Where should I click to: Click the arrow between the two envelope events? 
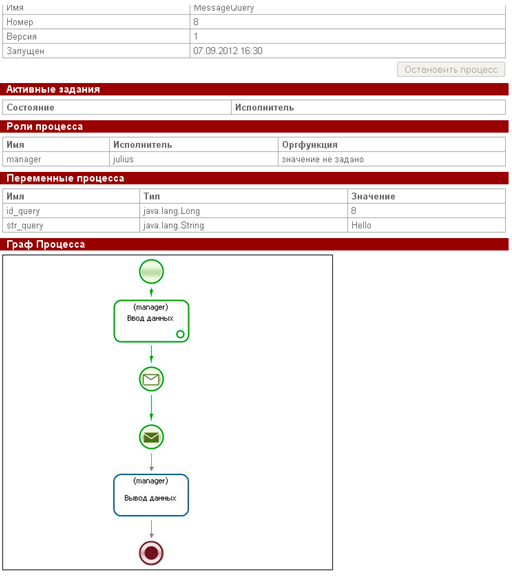pyautogui.click(x=151, y=408)
